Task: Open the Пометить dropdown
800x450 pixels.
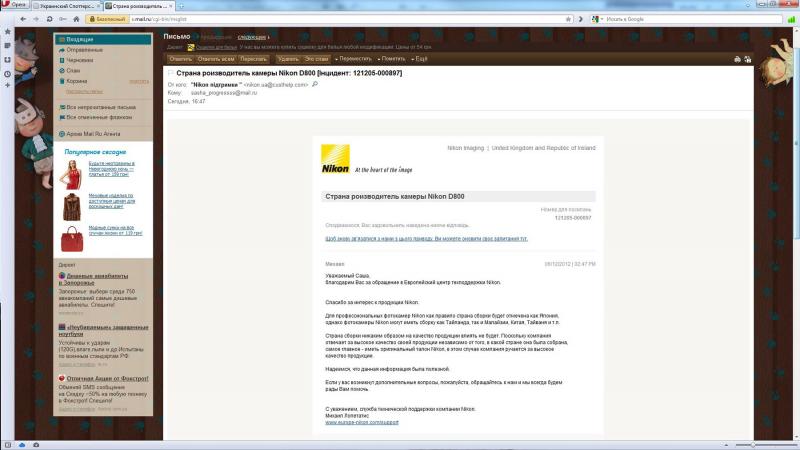Action: coord(391,59)
